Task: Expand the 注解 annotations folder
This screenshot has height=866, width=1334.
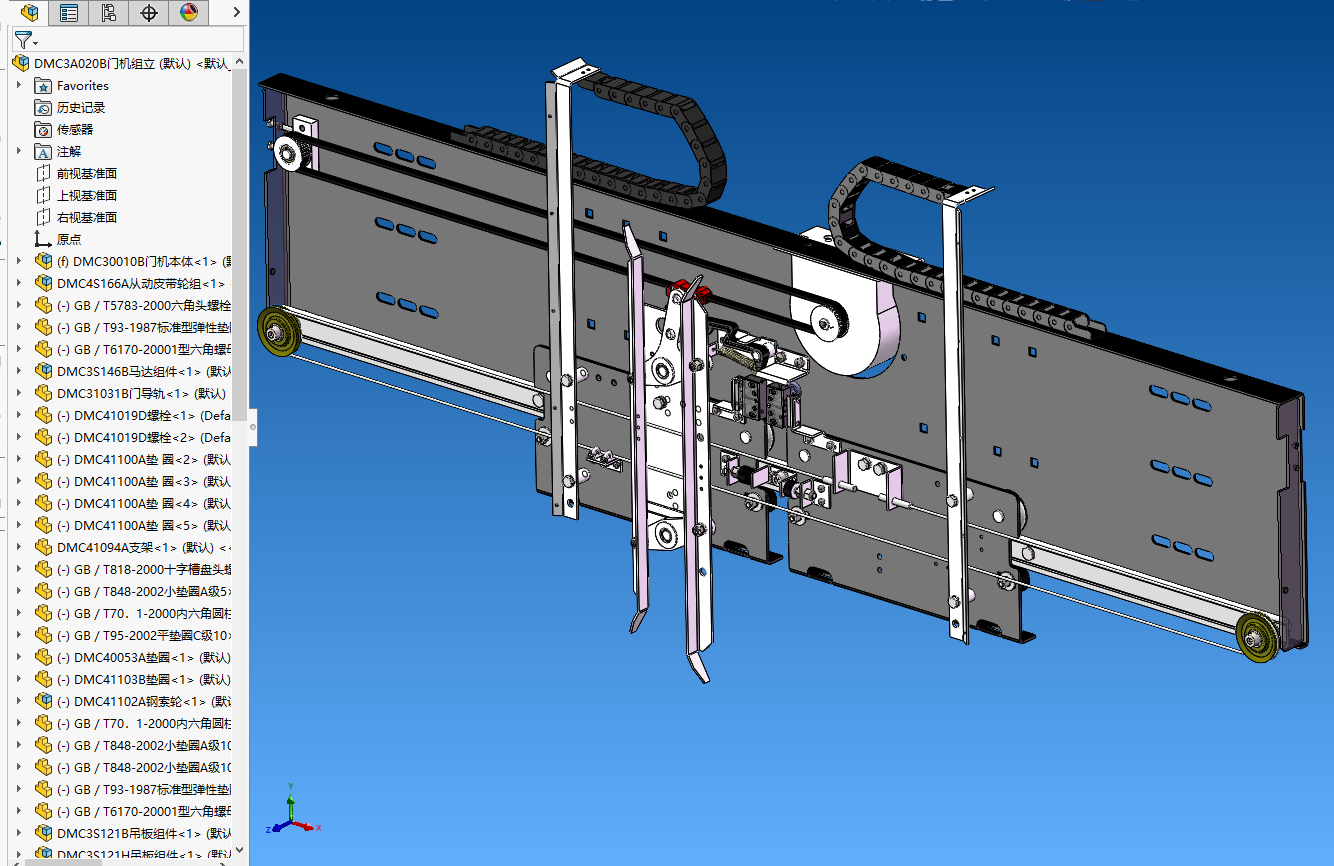Action: pos(19,152)
